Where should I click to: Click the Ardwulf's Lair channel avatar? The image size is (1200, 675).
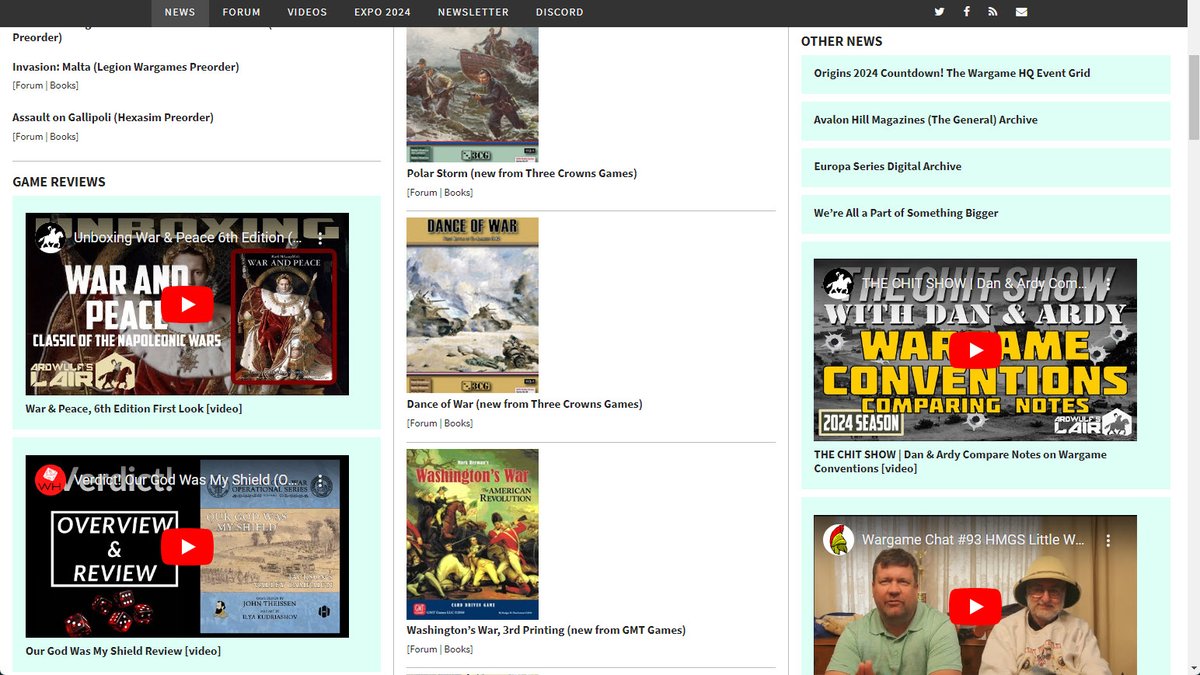48,237
